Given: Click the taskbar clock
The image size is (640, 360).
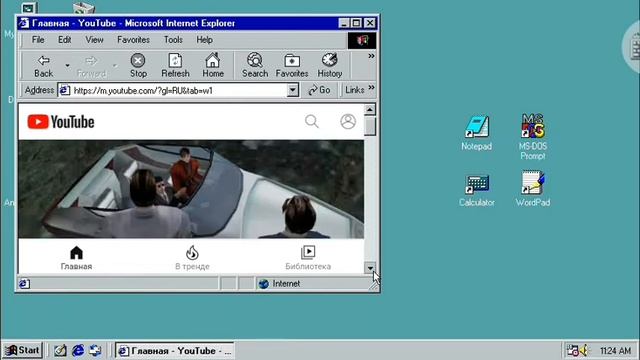Looking at the screenshot, I should click(x=615, y=351).
